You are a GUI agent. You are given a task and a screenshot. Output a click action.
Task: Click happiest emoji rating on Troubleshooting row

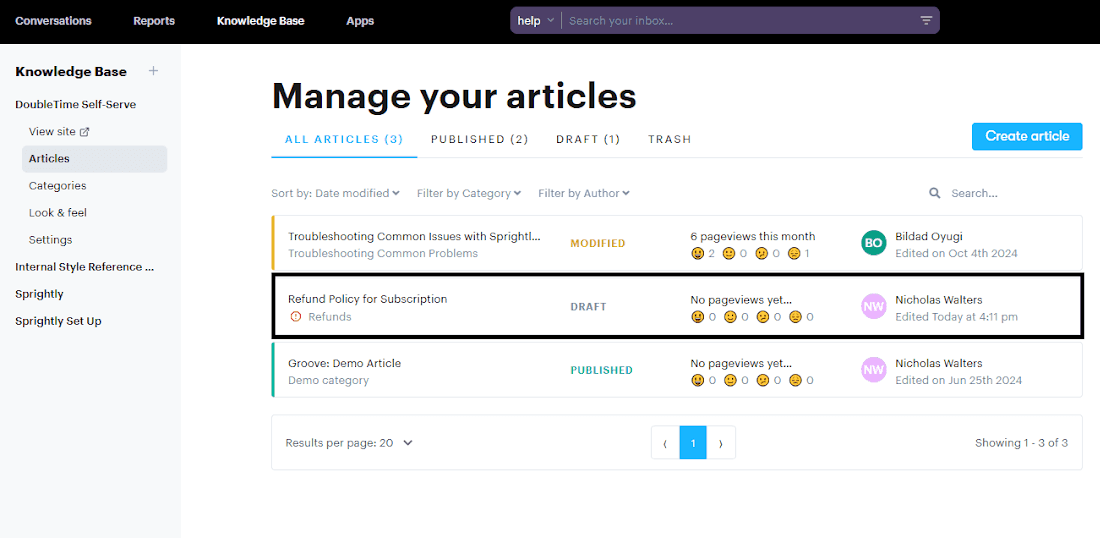point(697,253)
